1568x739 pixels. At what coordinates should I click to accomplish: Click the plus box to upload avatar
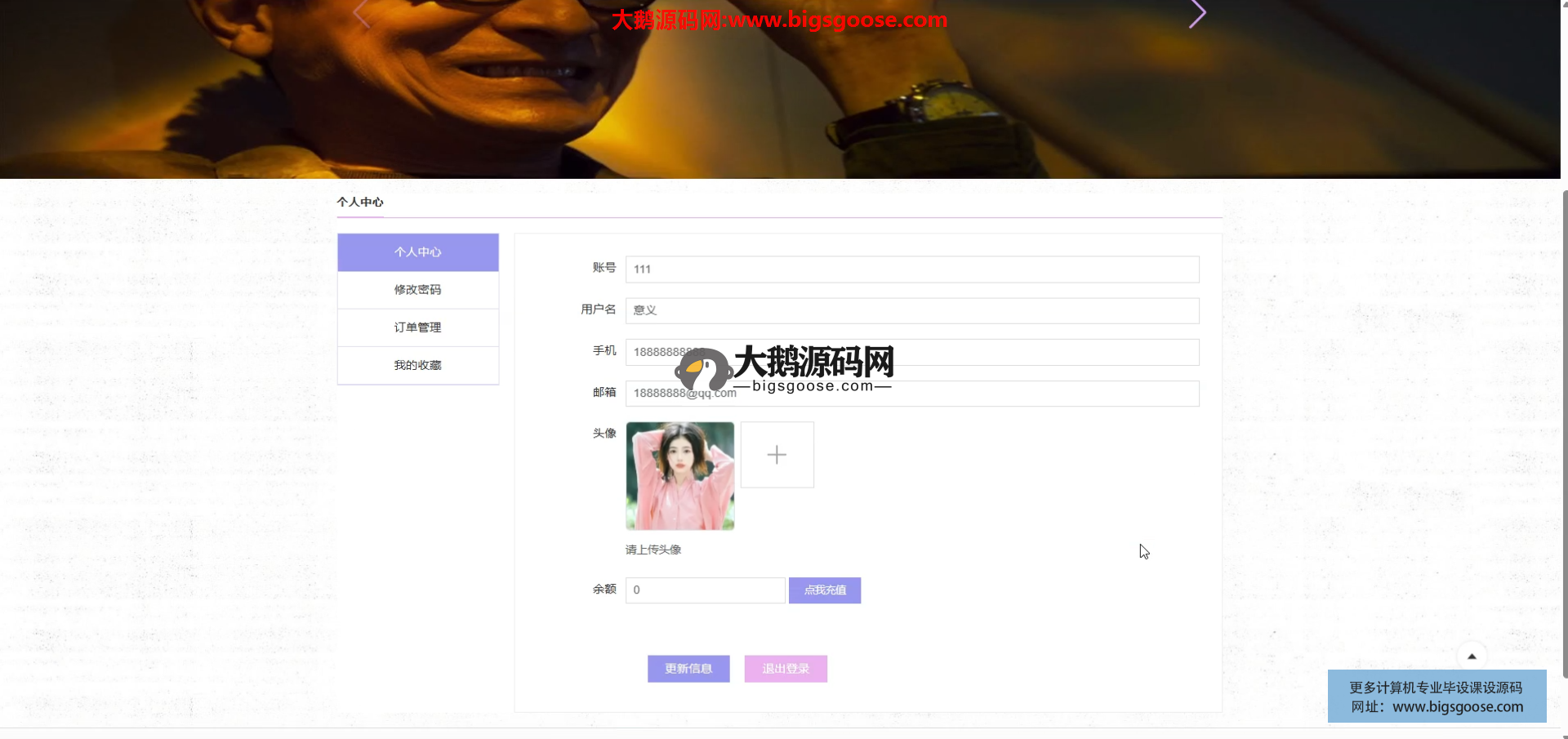coord(777,455)
